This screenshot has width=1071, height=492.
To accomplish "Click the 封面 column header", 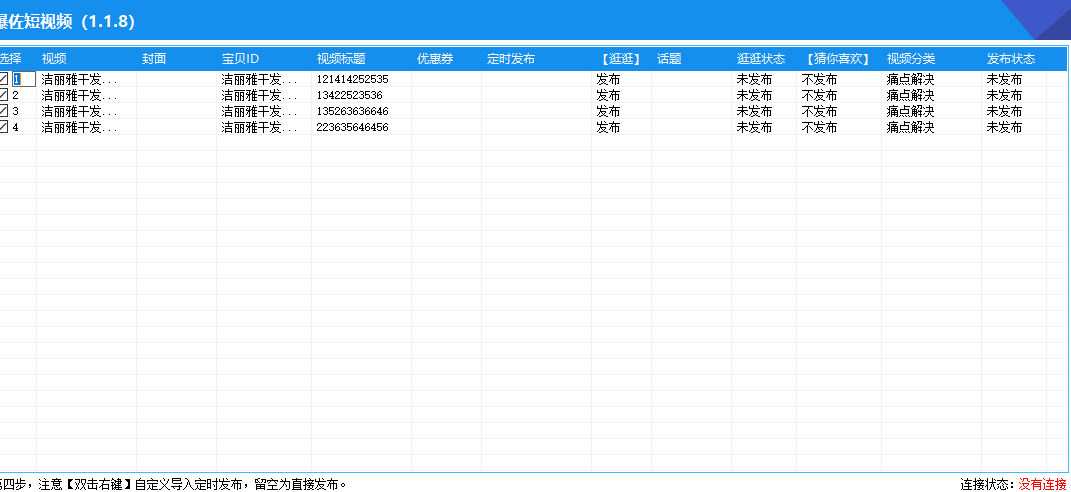I will tap(154, 59).
